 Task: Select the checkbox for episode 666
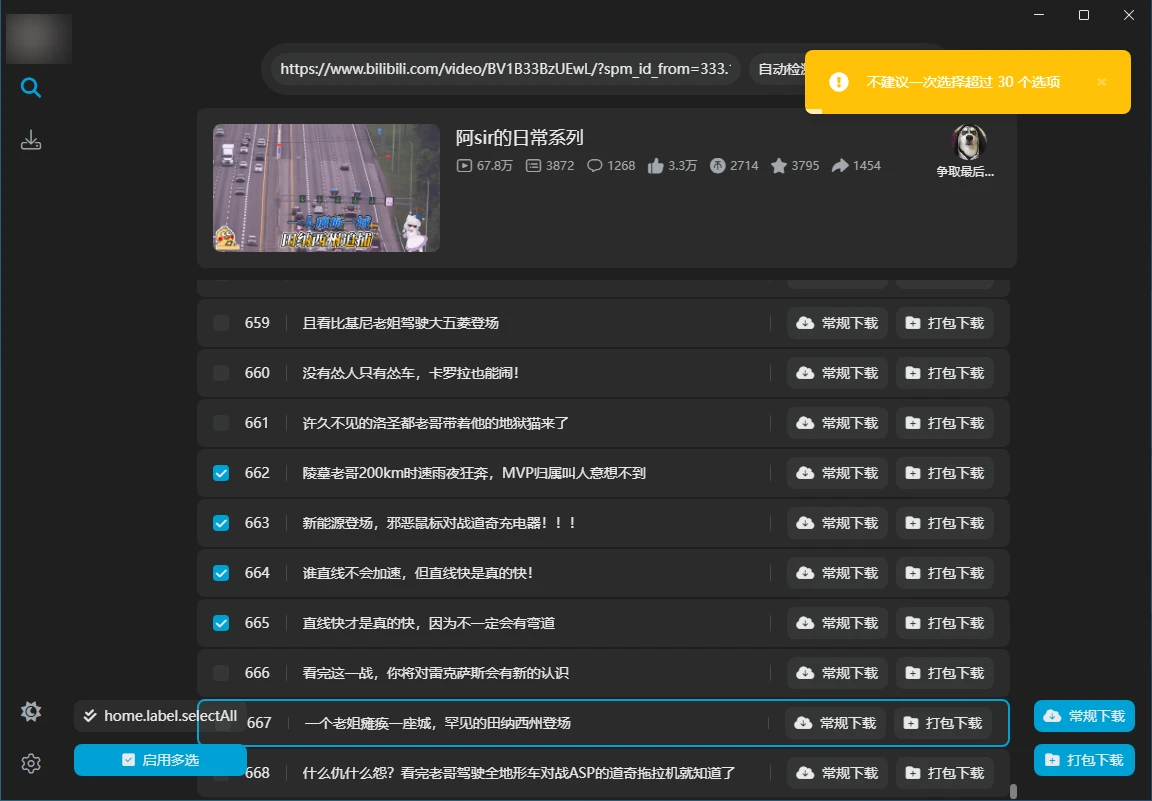pos(221,673)
